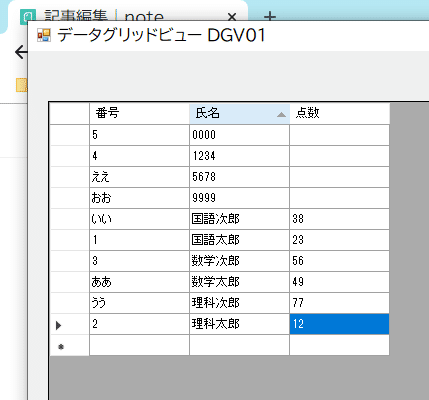This screenshot has height=400, width=429.
Task: Select score cell with value 56
Action: (x=339, y=261)
